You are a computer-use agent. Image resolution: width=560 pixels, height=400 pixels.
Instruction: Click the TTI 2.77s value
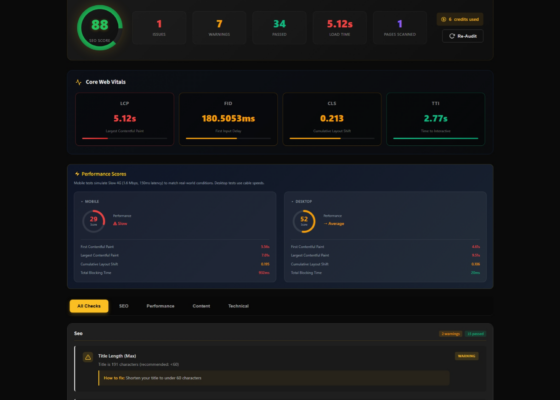(435, 118)
